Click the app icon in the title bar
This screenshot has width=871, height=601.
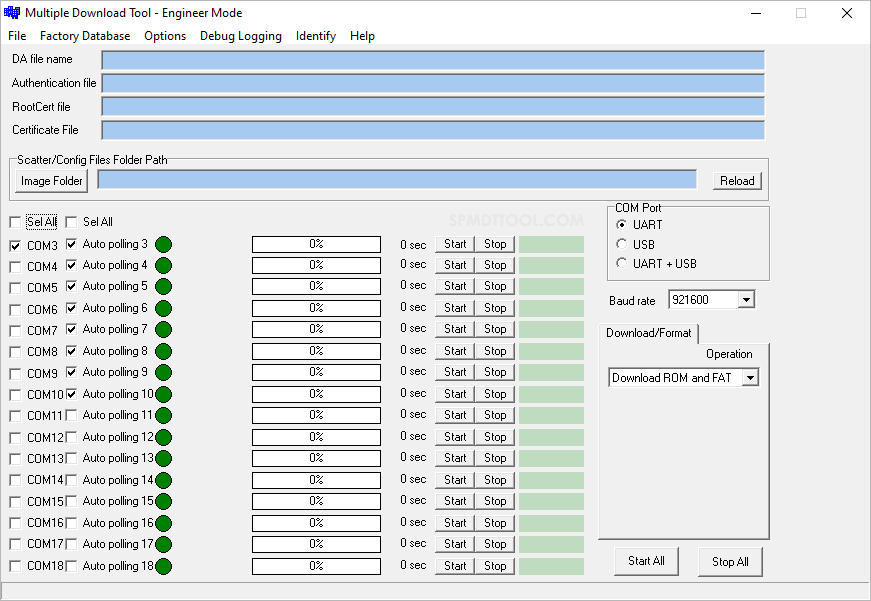pyautogui.click(x=12, y=13)
